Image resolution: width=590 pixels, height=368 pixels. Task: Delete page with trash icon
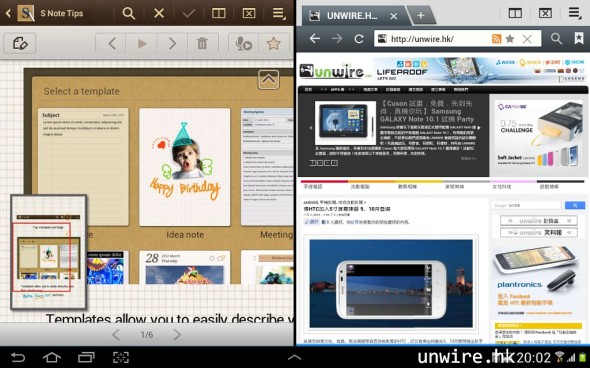point(202,44)
